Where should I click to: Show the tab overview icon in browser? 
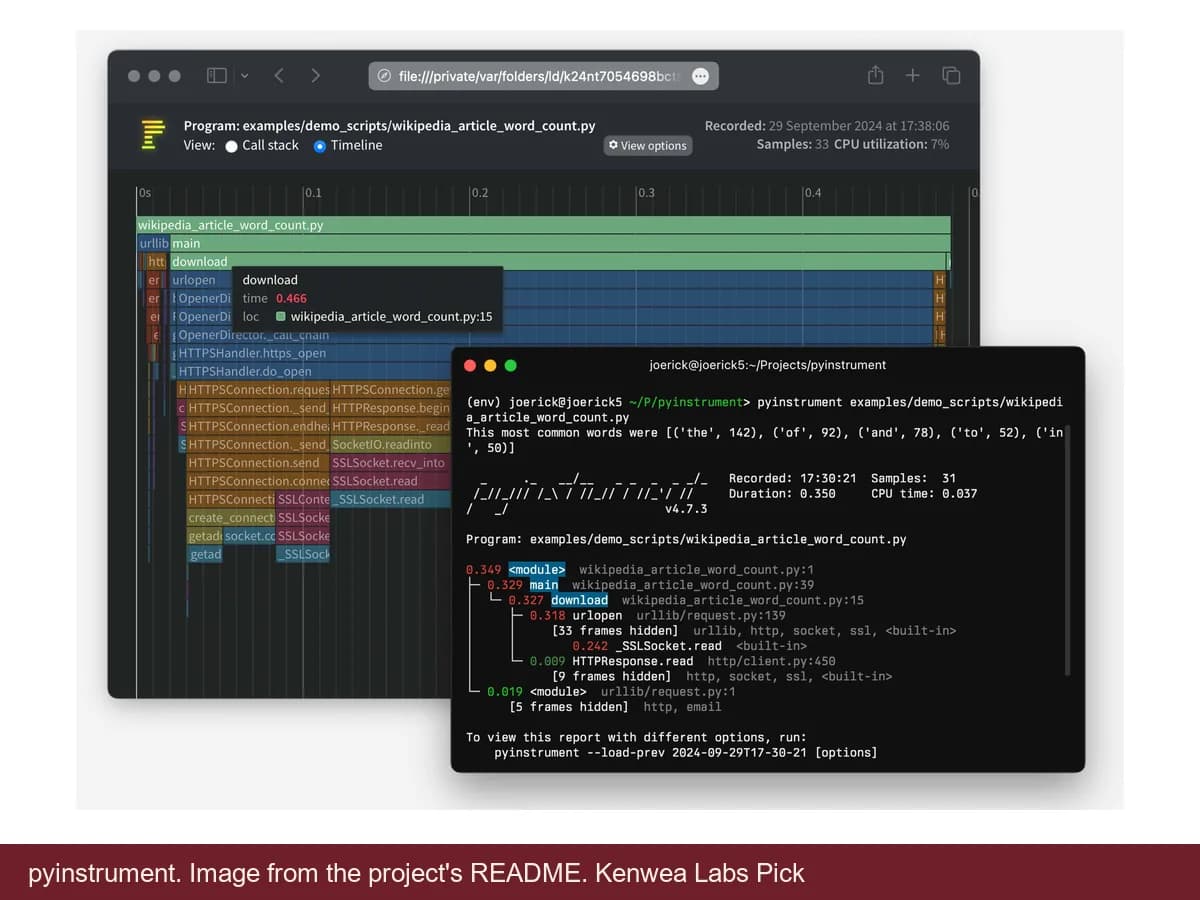click(951, 75)
